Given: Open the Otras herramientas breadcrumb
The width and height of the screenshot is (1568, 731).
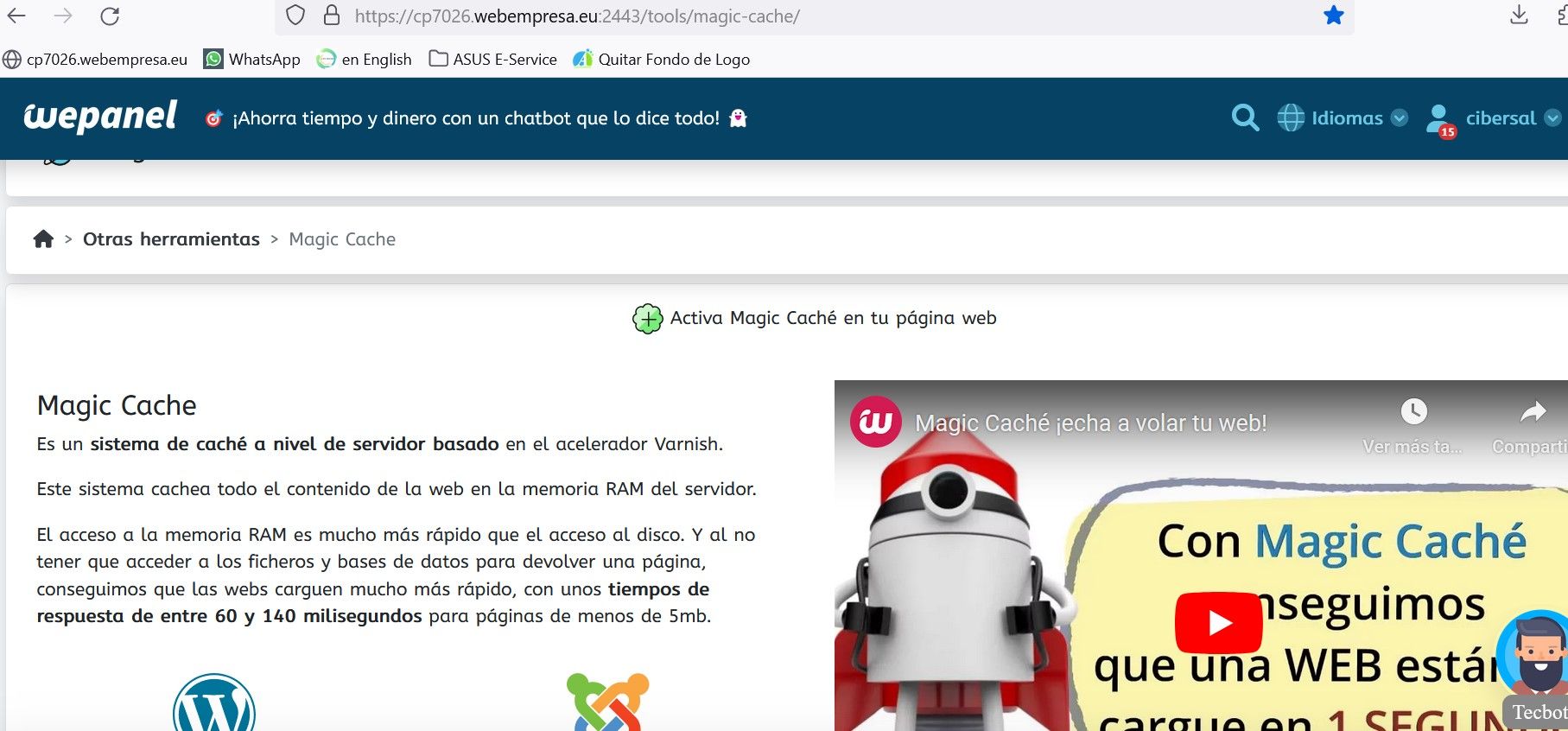Looking at the screenshot, I should (171, 239).
